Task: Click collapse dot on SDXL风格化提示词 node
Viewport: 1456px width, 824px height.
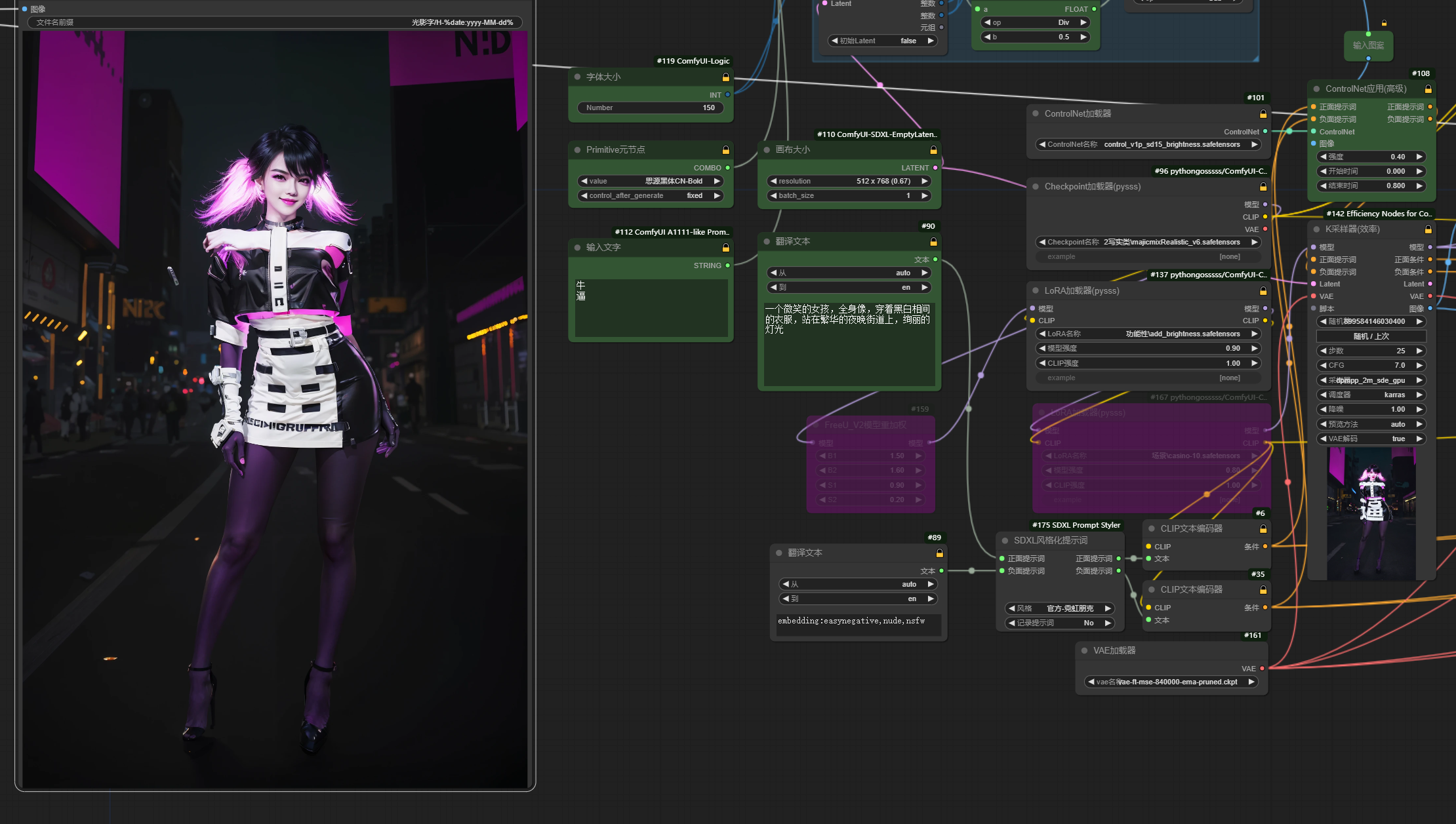Action: [x=1005, y=540]
